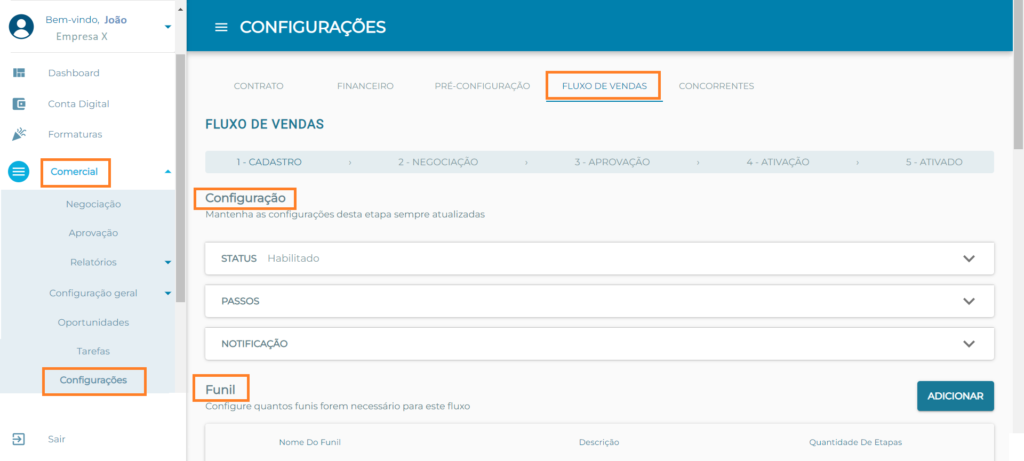Screen dimensions: 1024x461
Task: Click the Empresa X company name
Action: pos(82,37)
